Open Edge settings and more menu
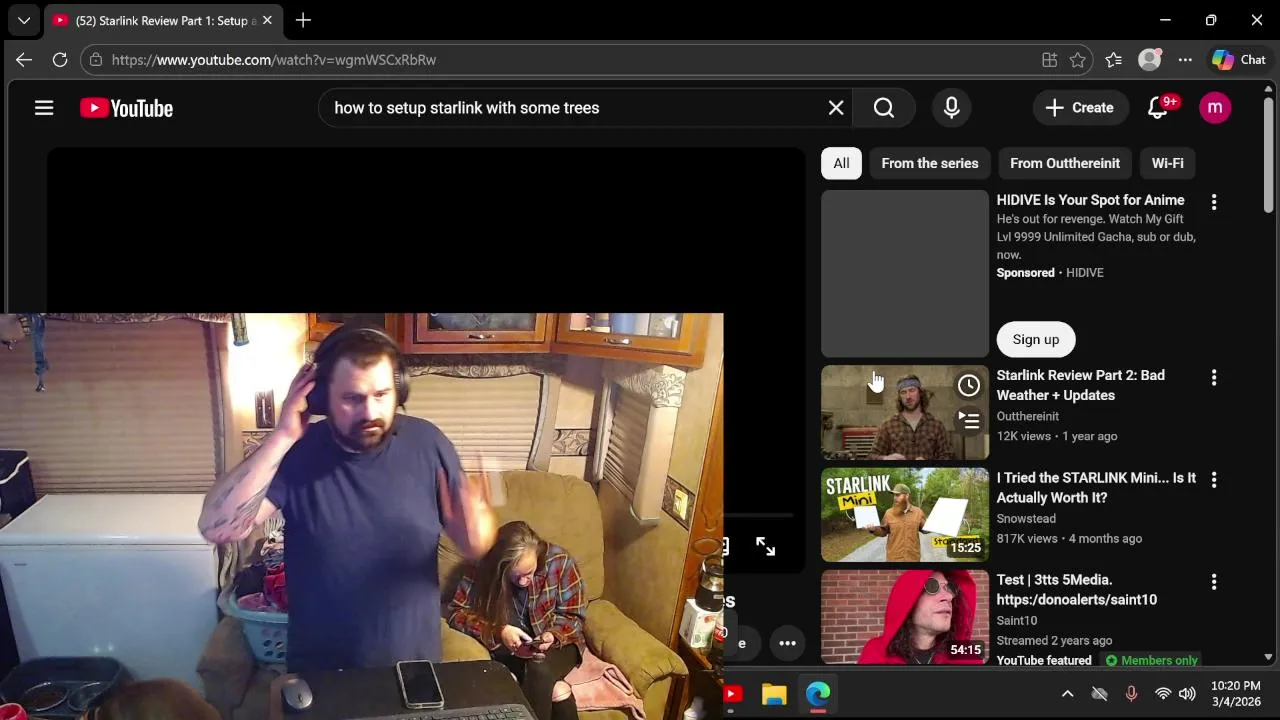The image size is (1280, 720). (1185, 60)
